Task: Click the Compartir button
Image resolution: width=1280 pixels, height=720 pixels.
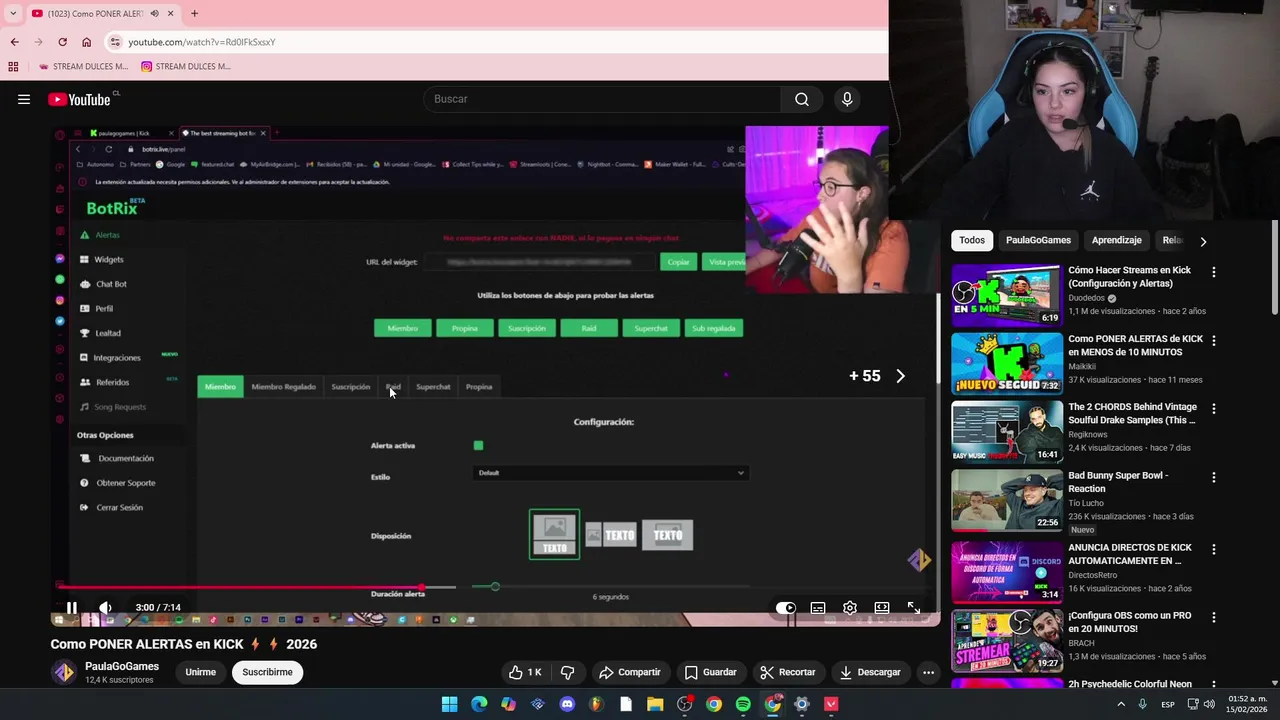Action: click(x=629, y=672)
